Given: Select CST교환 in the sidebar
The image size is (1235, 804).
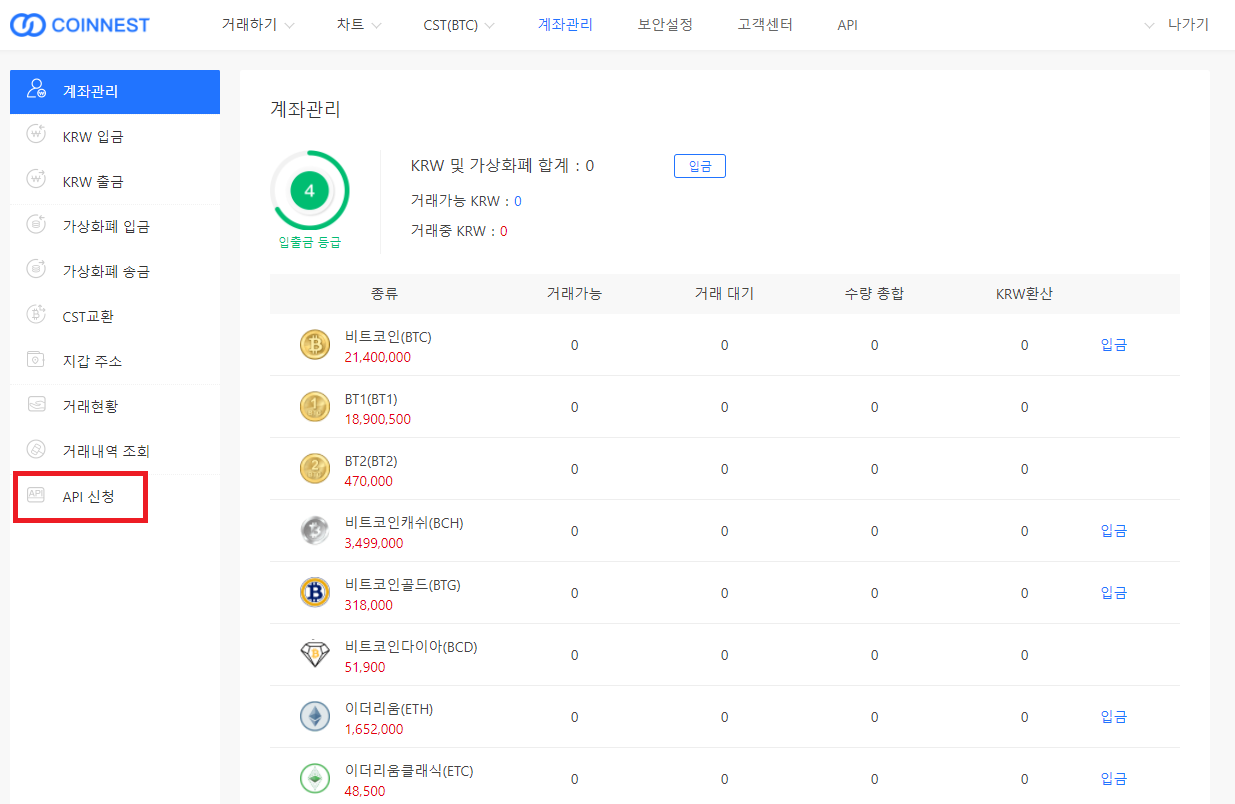Looking at the screenshot, I should [115, 316].
